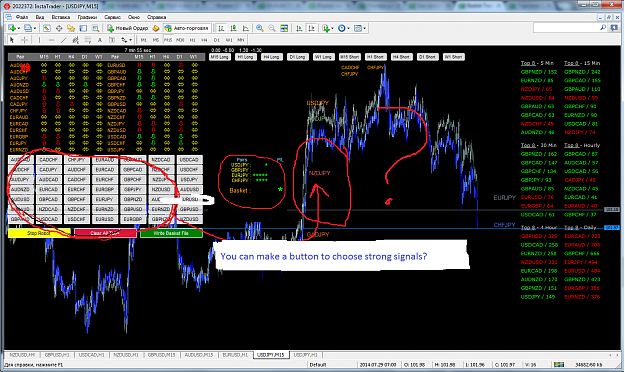Open the Market Watch window icon
625x372 pixels.
pos(47,28)
